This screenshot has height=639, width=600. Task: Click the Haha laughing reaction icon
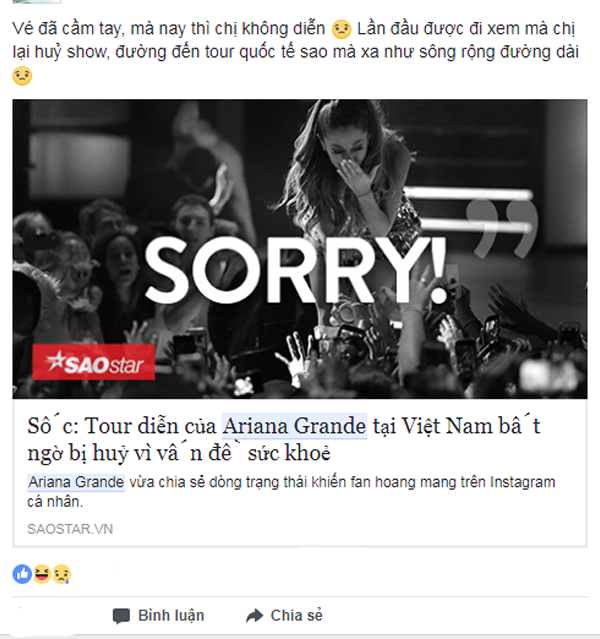42,574
